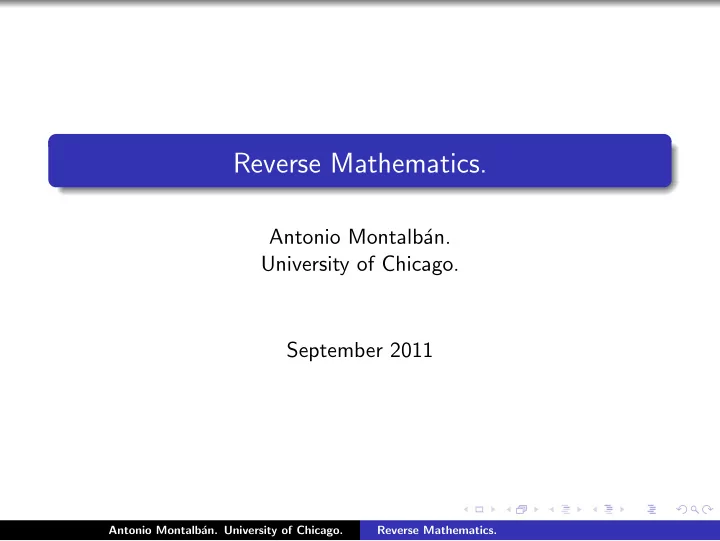The width and height of the screenshot is (720, 541).
Task: Click the "Antonio Montalbán." author line in slide body
Action: click(x=360, y=237)
